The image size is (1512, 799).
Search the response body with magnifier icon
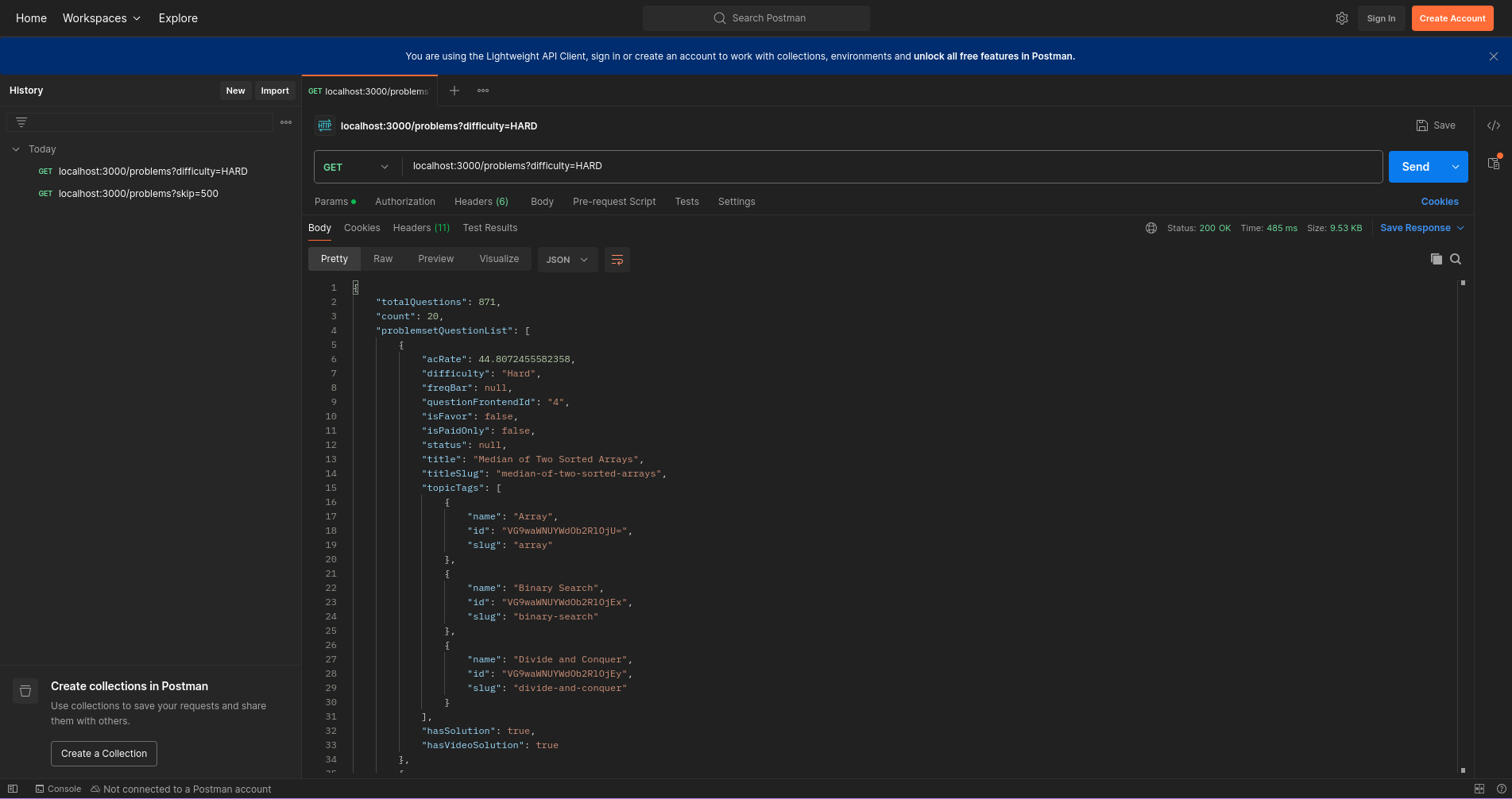tap(1456, 259)
